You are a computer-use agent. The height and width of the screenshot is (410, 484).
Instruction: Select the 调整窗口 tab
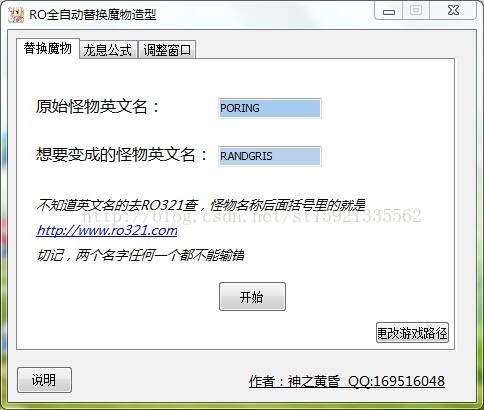tap(167, 50)
